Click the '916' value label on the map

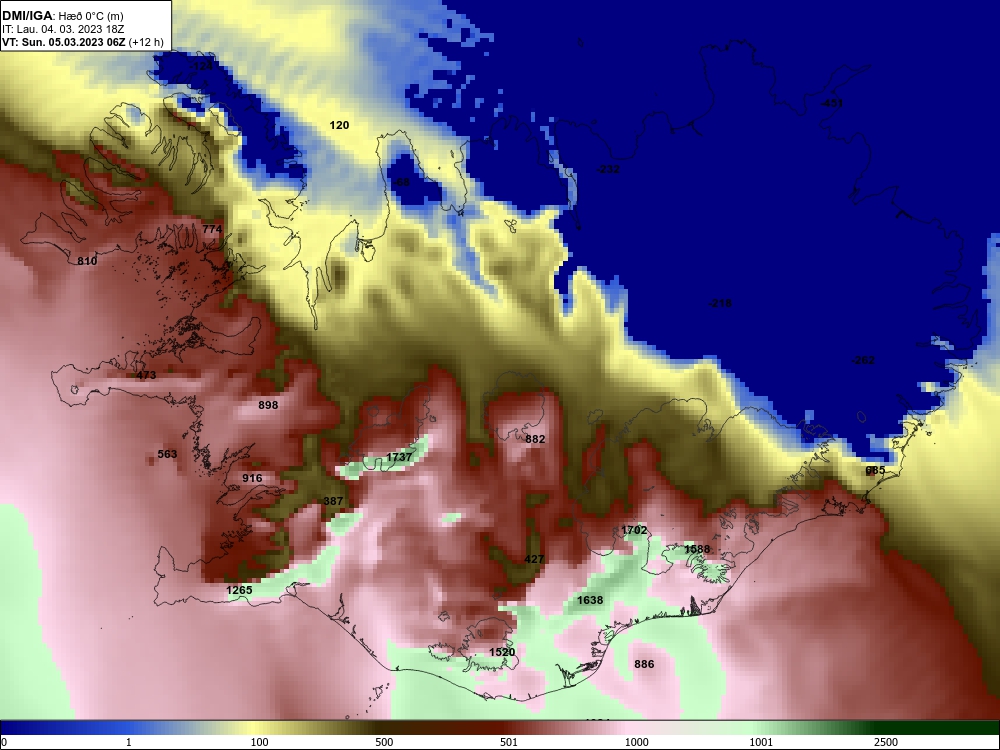coord(253,478)
